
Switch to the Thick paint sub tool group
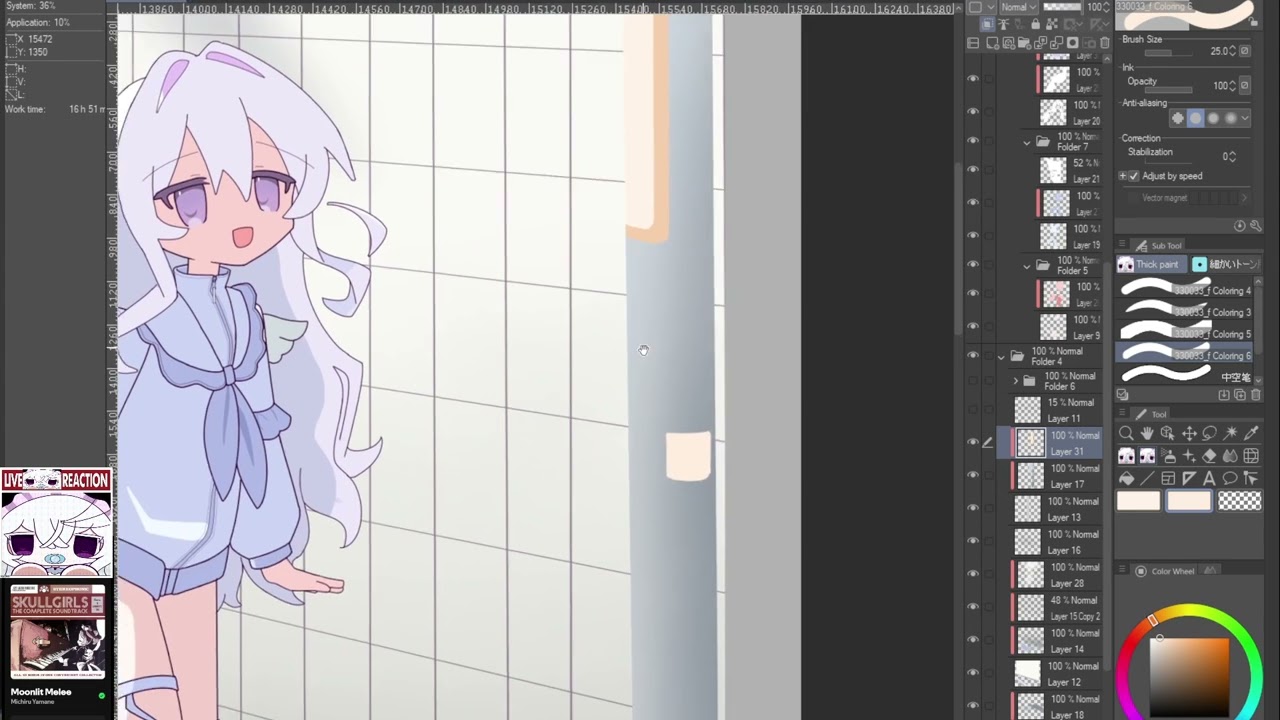click(x=1149, y=264)
